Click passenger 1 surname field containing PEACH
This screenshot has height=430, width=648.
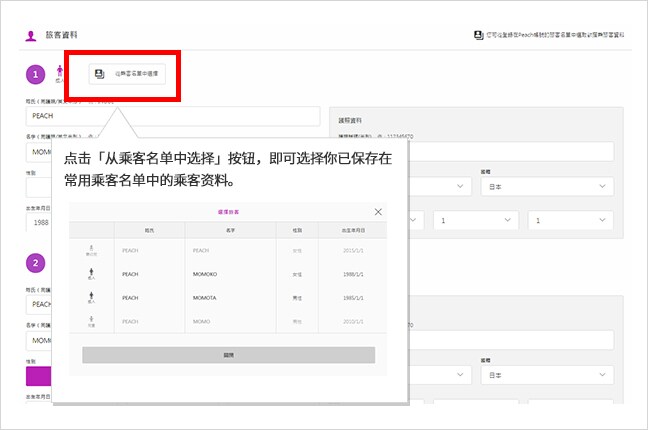[173, 116]
